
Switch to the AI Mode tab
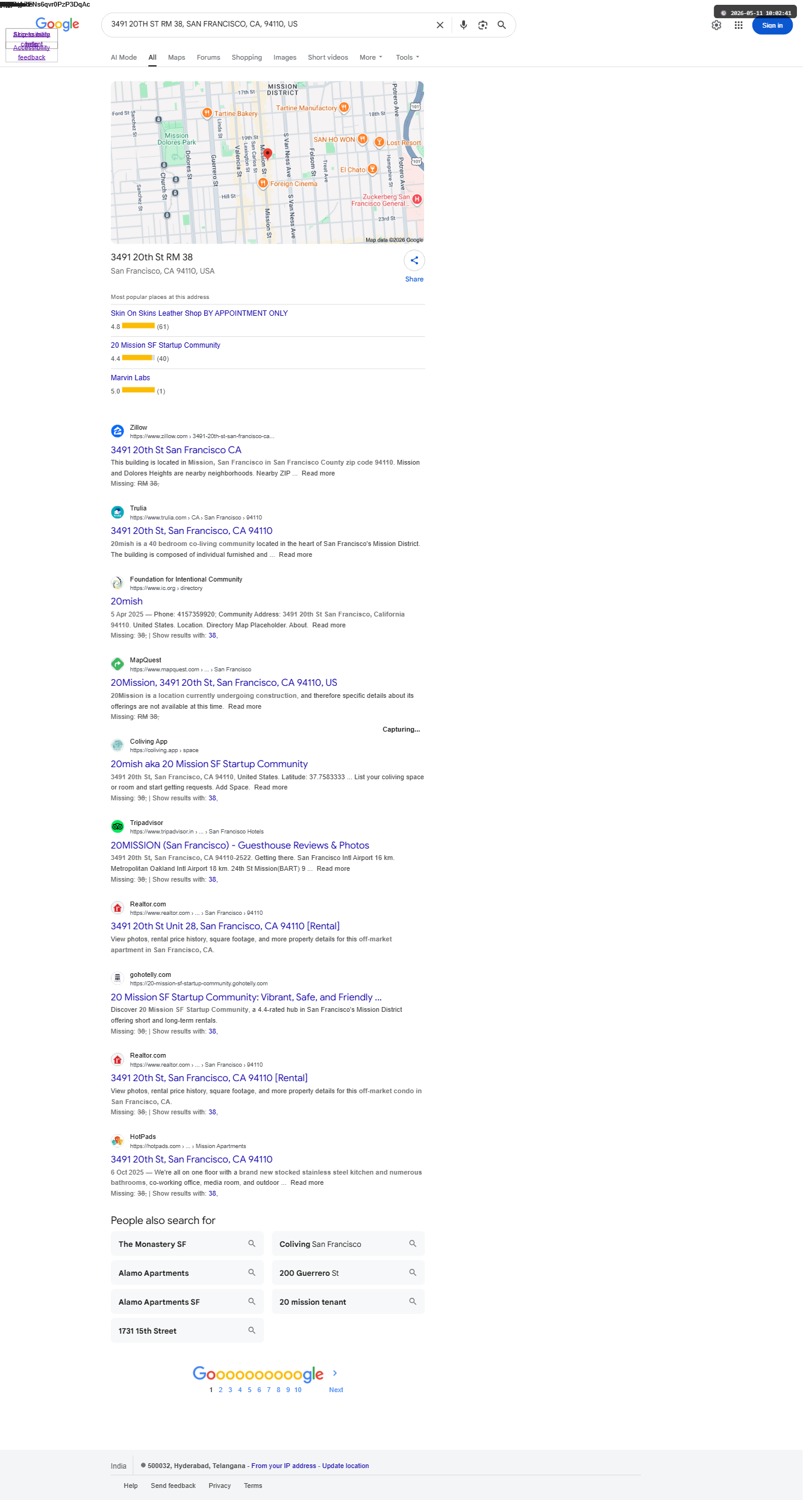[123, 57]
